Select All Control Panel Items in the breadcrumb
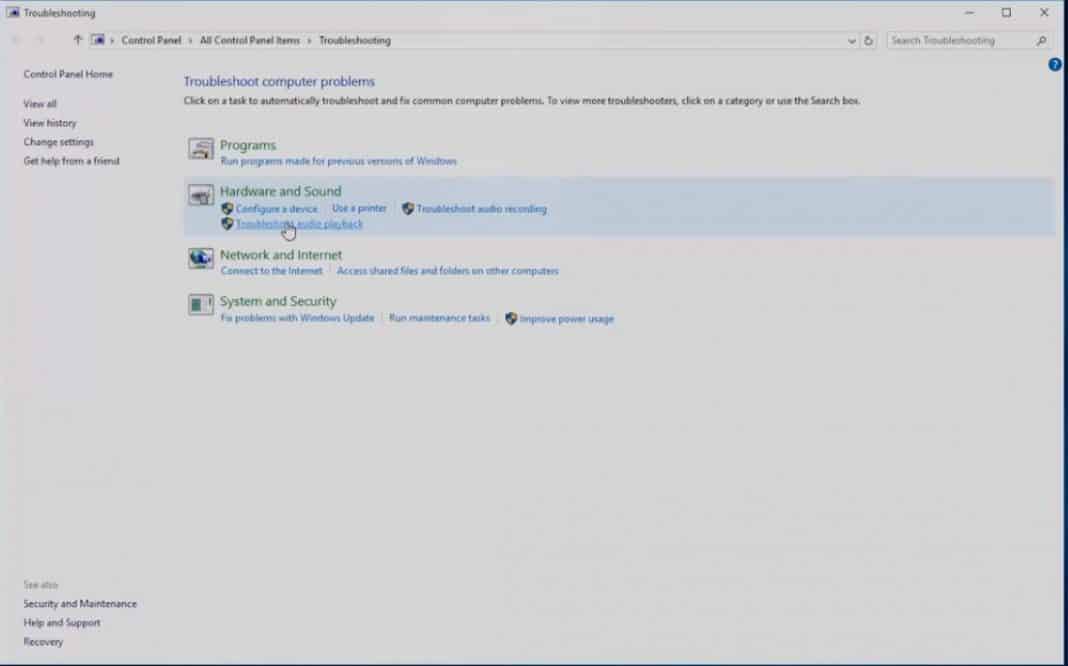The height and width of the screenshot is (666, 1068). pyautogui.click(x=250, y=40)
